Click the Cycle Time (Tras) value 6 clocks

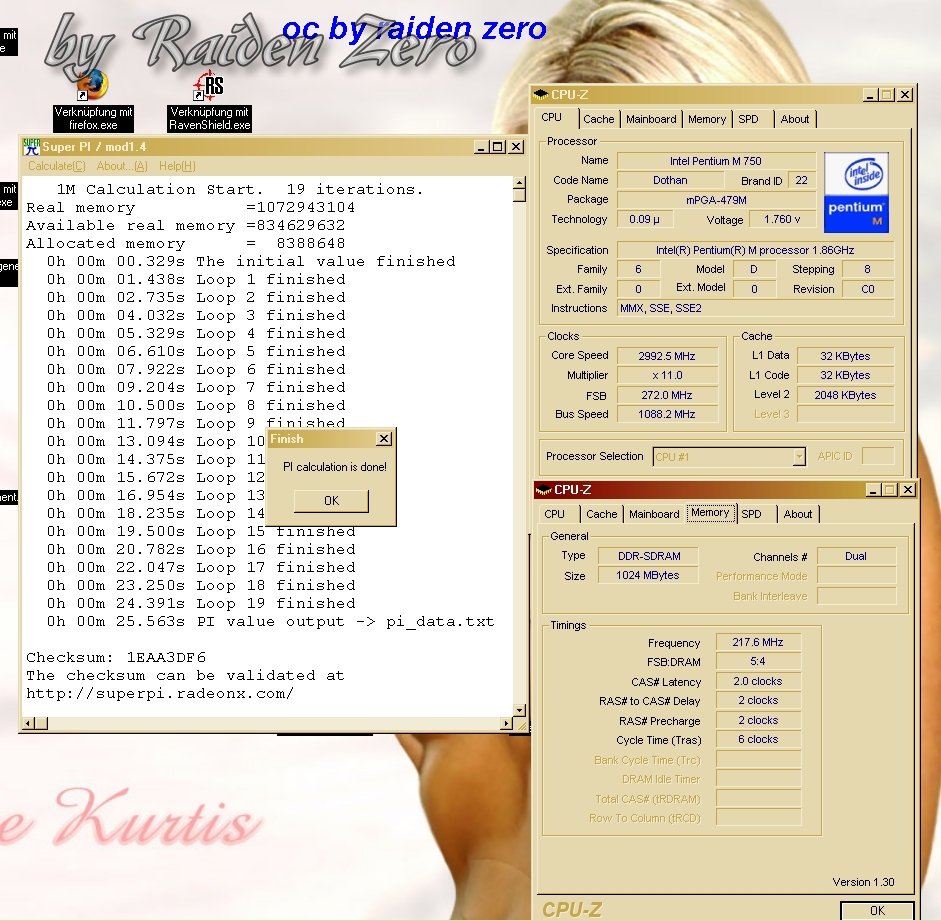coord(758,739)
